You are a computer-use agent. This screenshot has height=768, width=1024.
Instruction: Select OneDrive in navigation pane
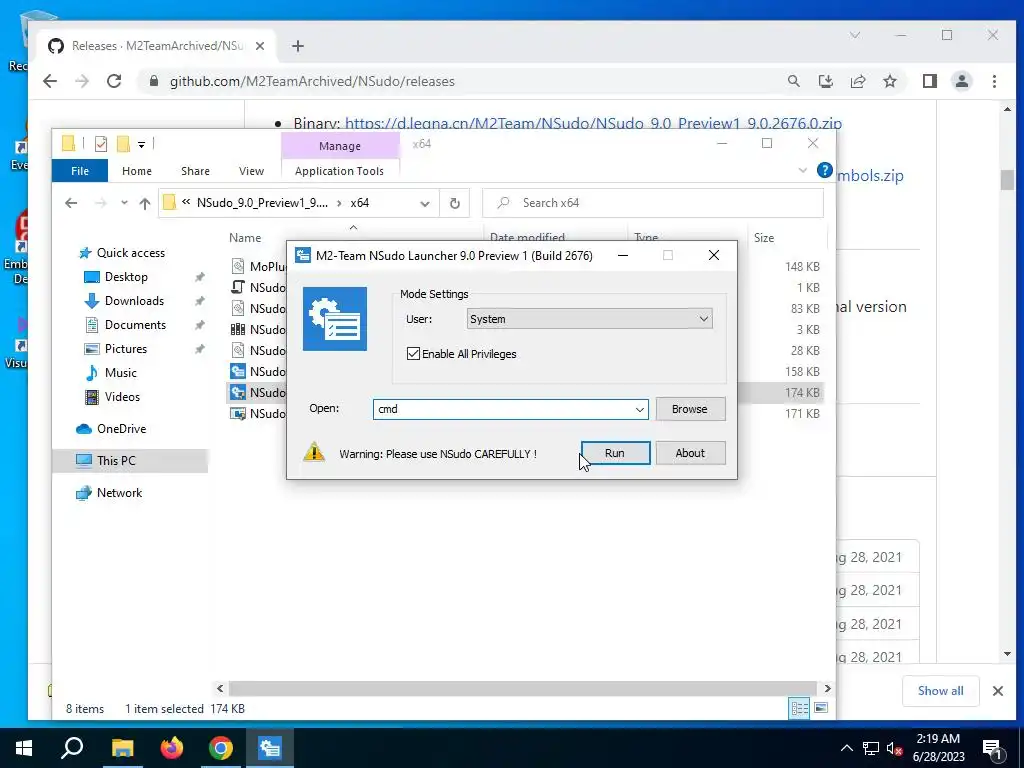[x=121, y=429]
